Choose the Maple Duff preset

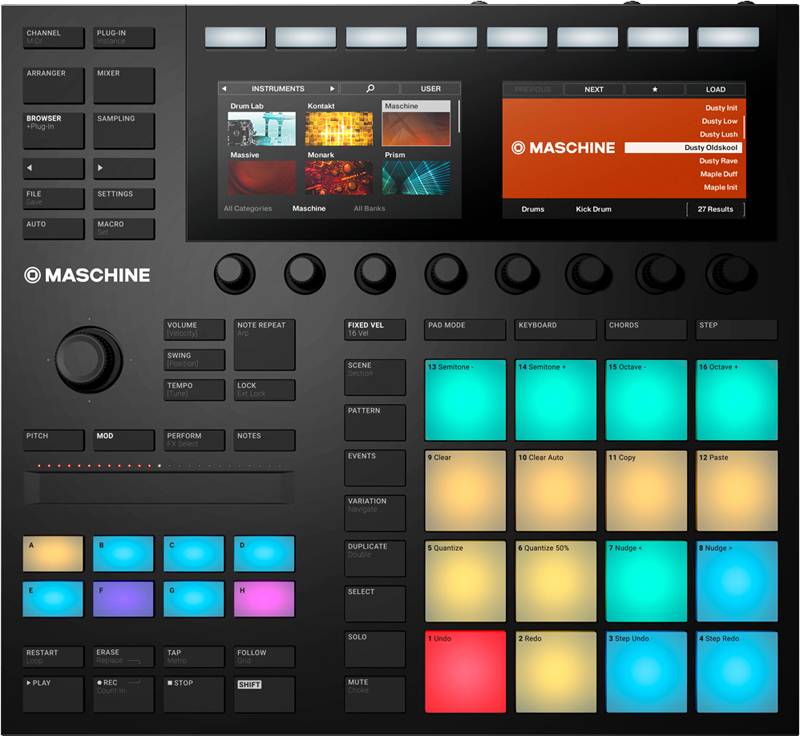tap(718, 174)
